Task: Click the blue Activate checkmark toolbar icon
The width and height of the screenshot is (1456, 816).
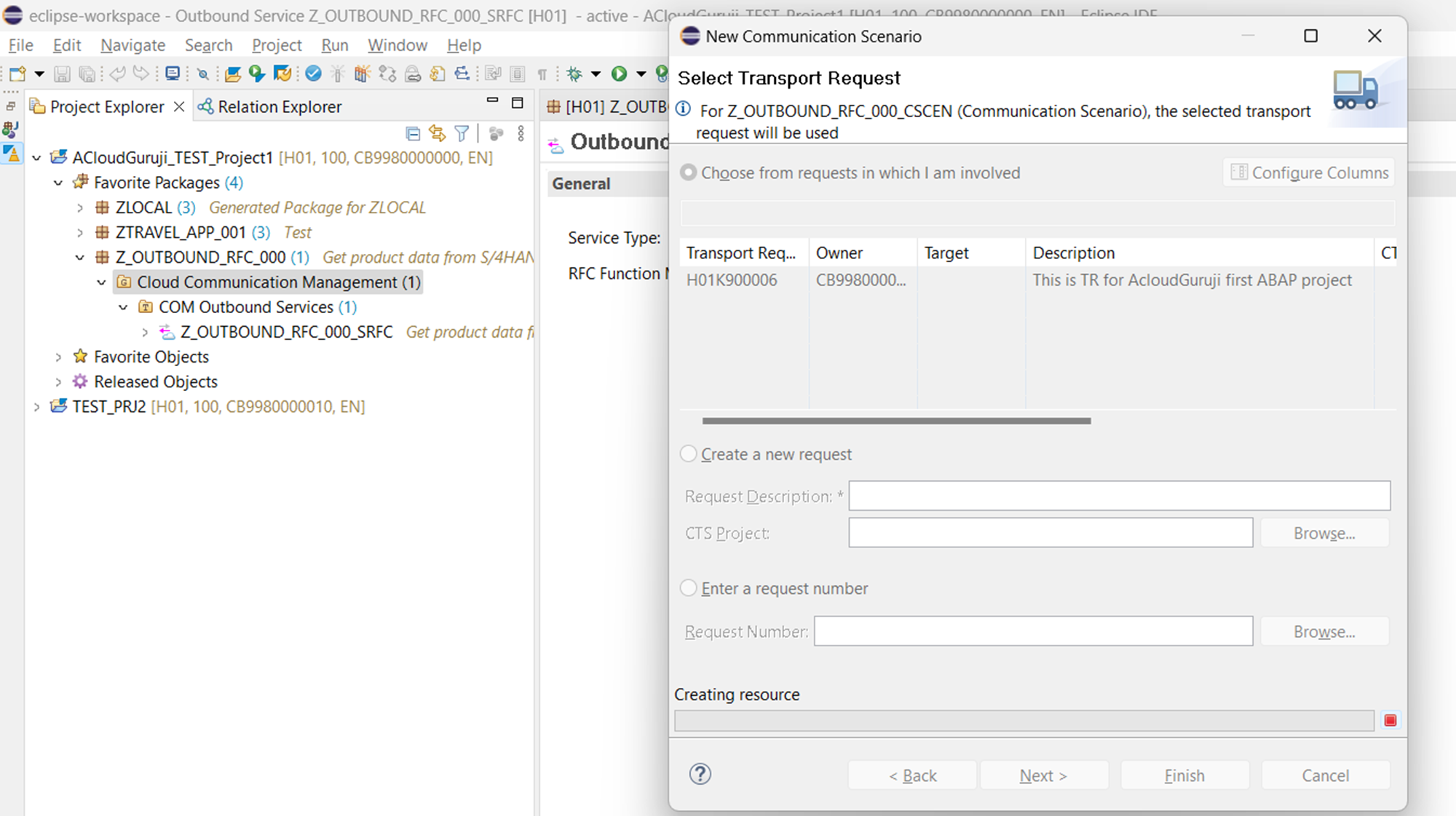Action: pos(314,74)
